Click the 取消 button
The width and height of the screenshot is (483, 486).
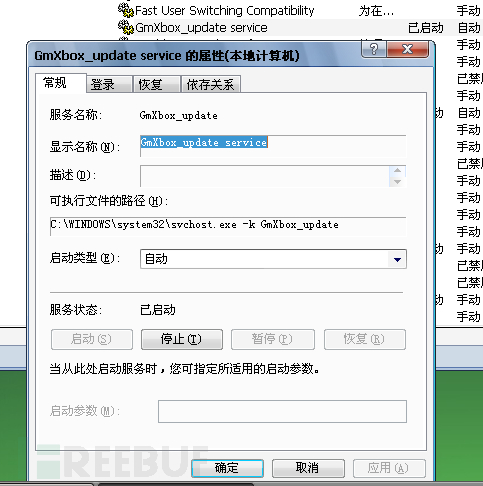point(308,468)
